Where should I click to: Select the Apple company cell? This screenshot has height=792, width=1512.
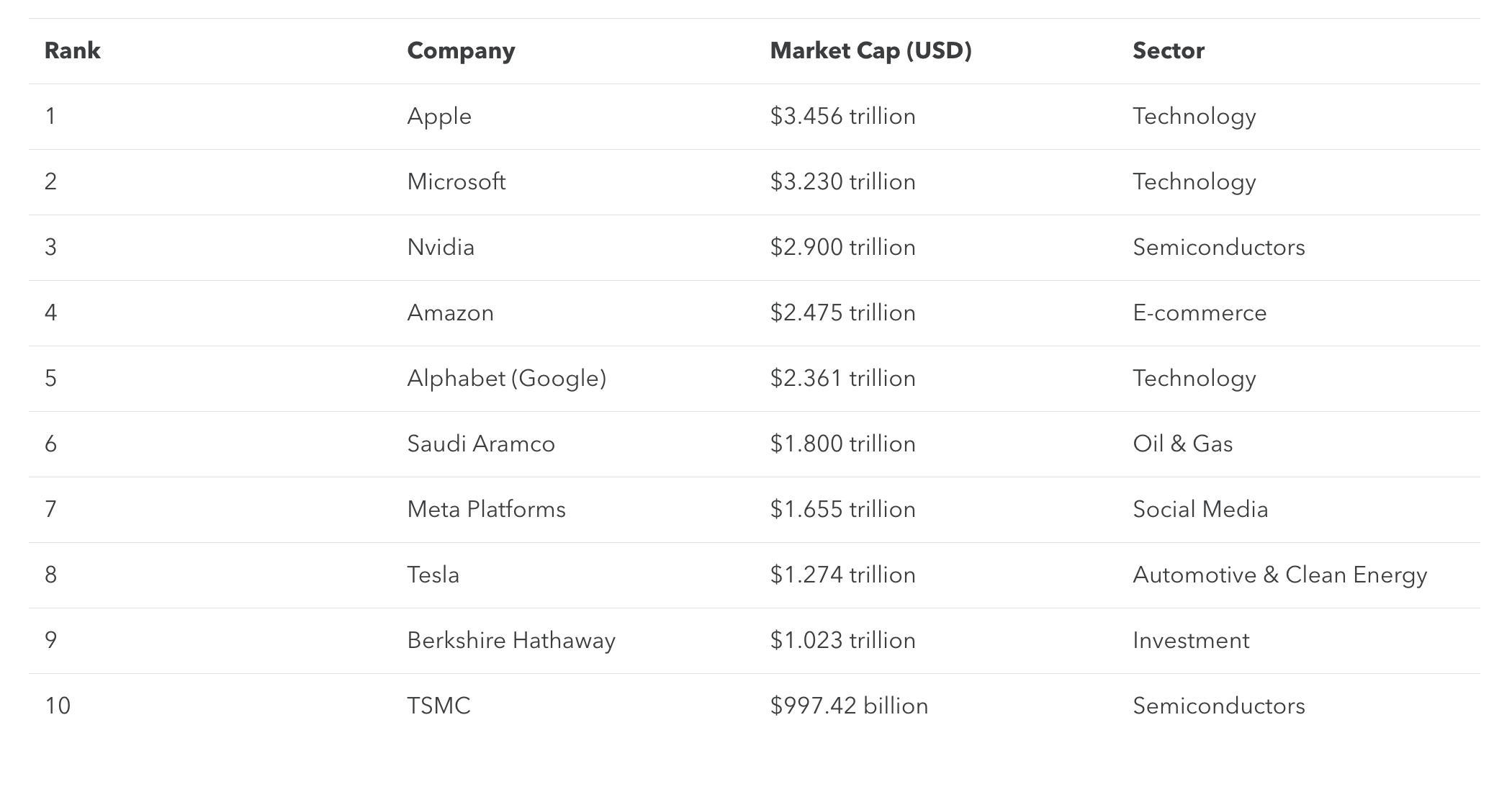[439, 116]
